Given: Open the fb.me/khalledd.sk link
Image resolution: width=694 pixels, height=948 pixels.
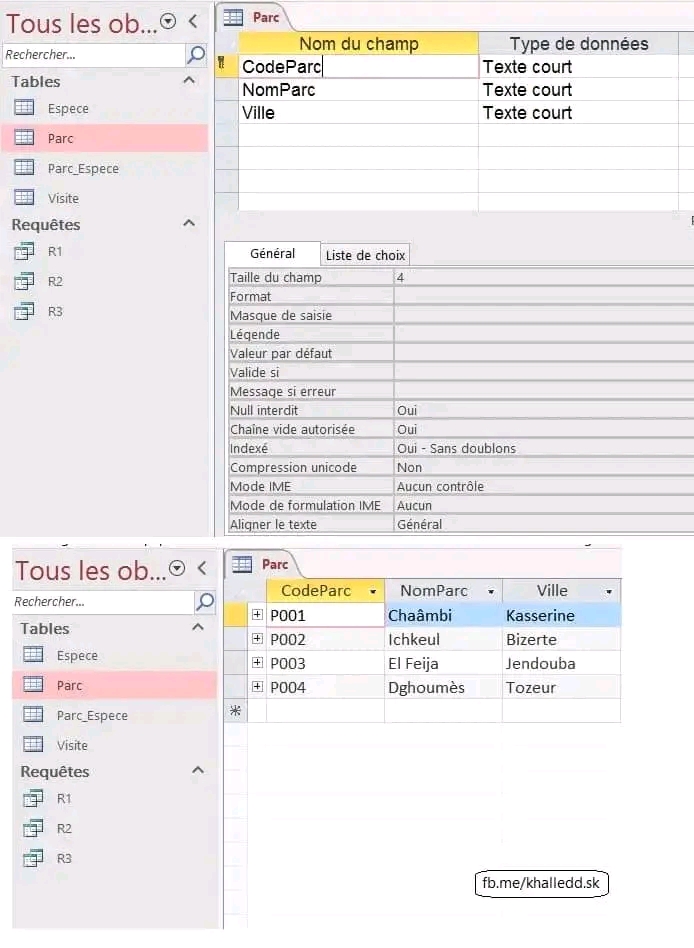Looking at the screenshot, I should 541,884.
